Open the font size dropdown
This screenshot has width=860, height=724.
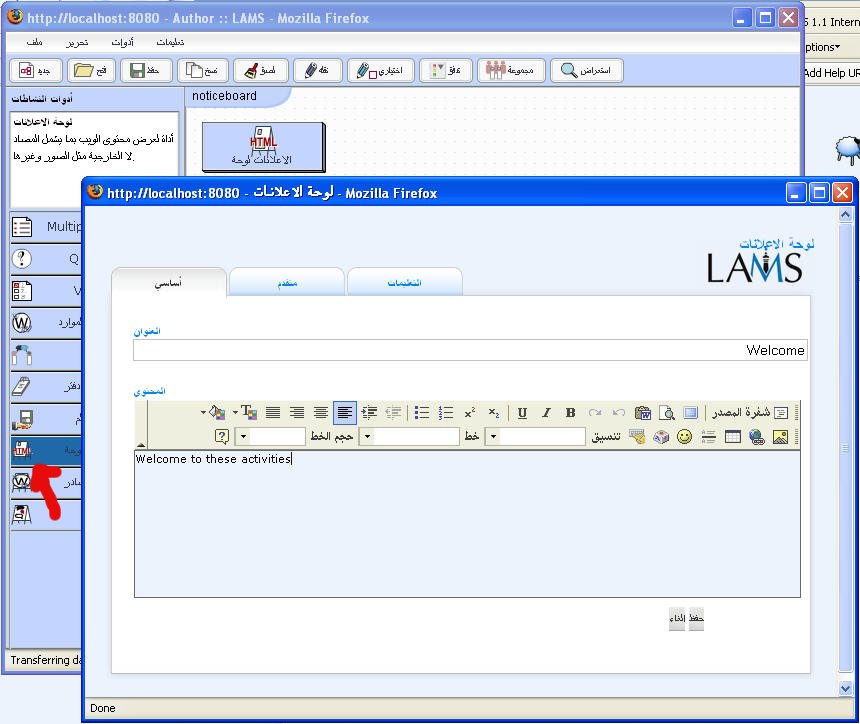pos(243,437)
